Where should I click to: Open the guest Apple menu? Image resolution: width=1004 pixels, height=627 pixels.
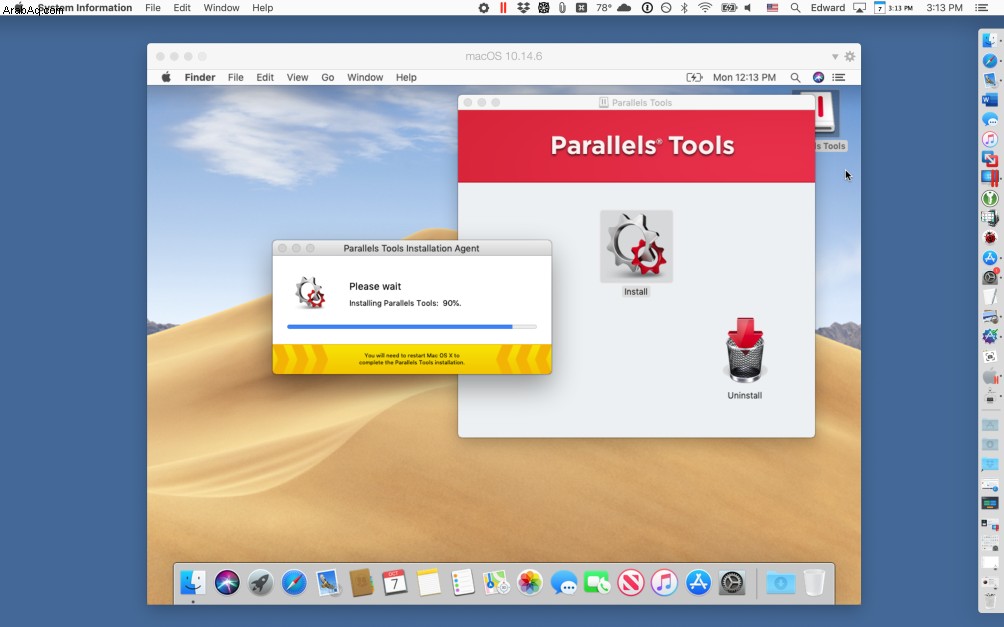click(166, 77)
